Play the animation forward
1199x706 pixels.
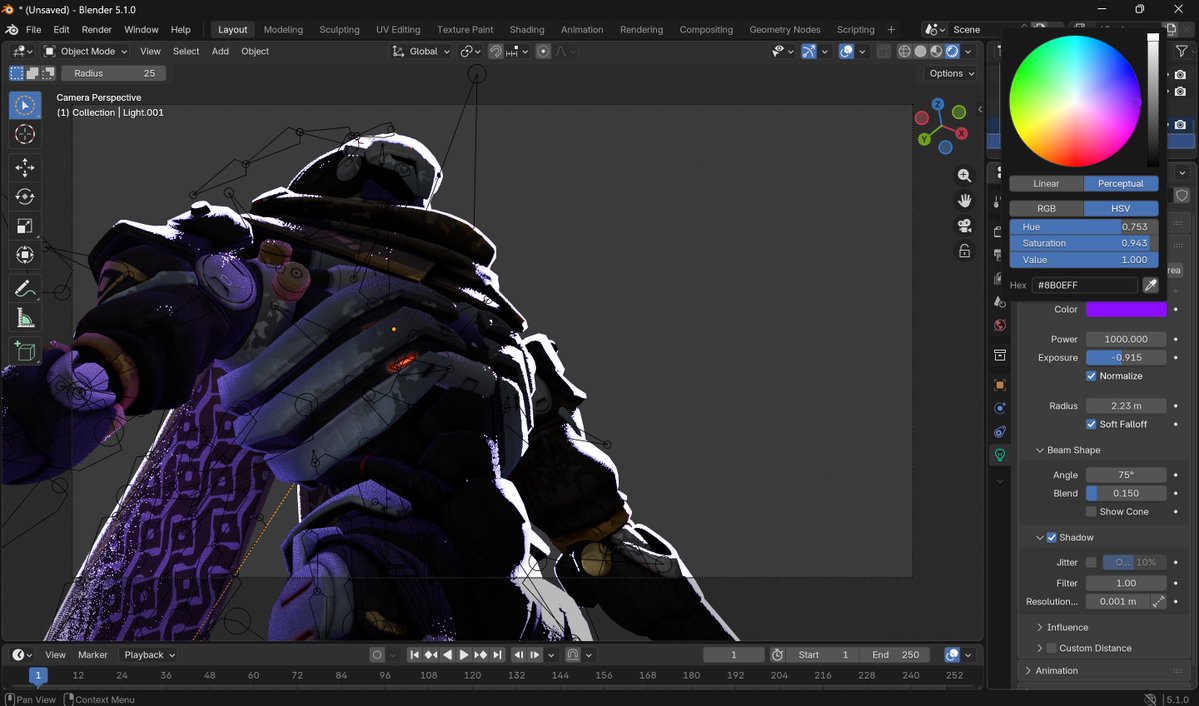pos(463,655)
